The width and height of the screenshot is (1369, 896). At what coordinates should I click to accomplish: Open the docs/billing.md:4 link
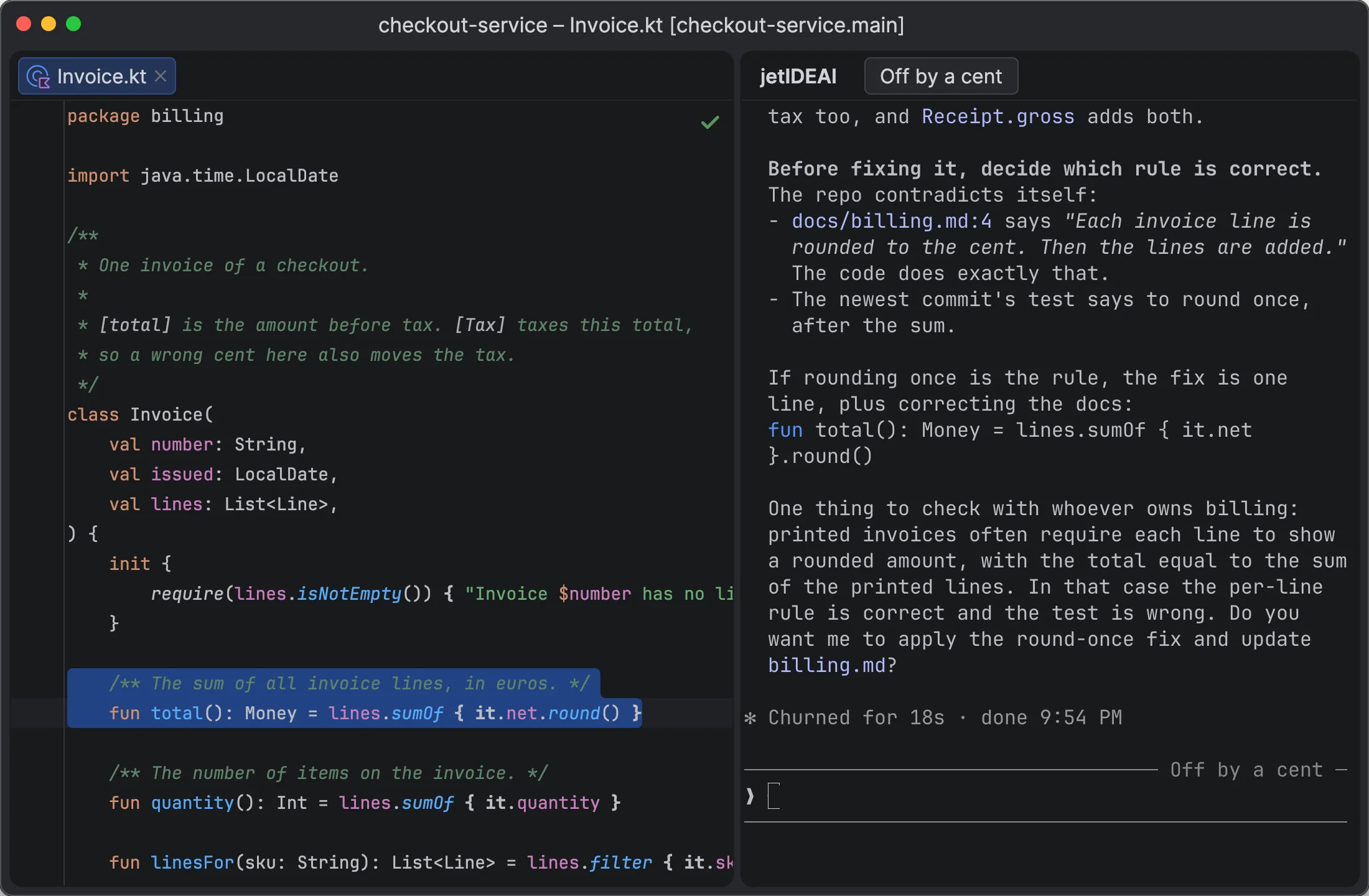891,221
